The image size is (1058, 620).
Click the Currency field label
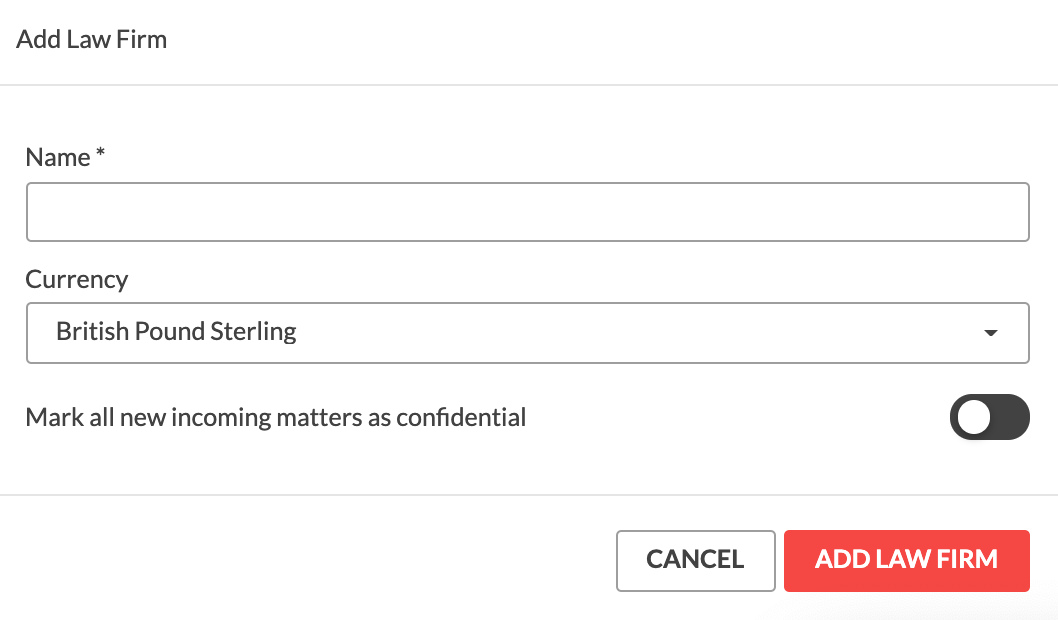[x=77, y=279]
